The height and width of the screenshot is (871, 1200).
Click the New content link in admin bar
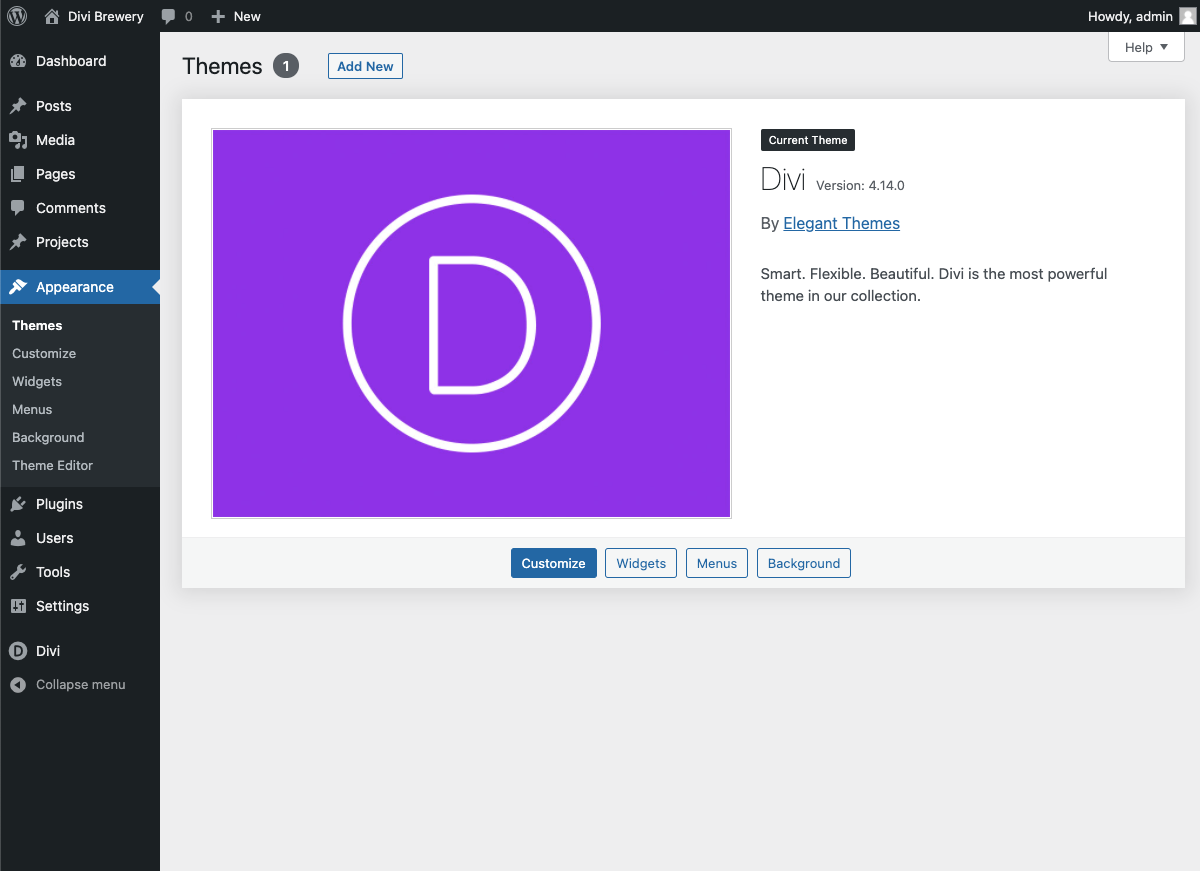tap(247, 16)
